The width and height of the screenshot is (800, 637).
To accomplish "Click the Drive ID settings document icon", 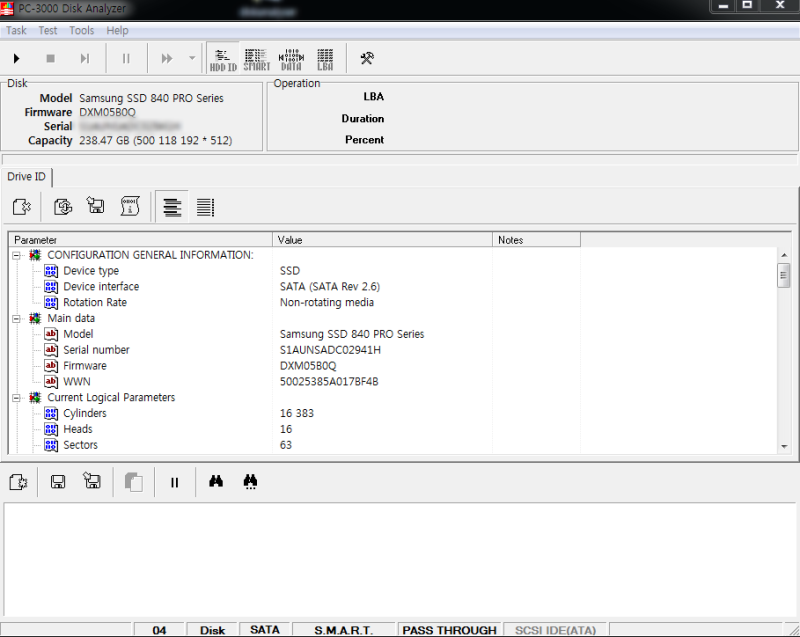I will (x=21, y=207).
